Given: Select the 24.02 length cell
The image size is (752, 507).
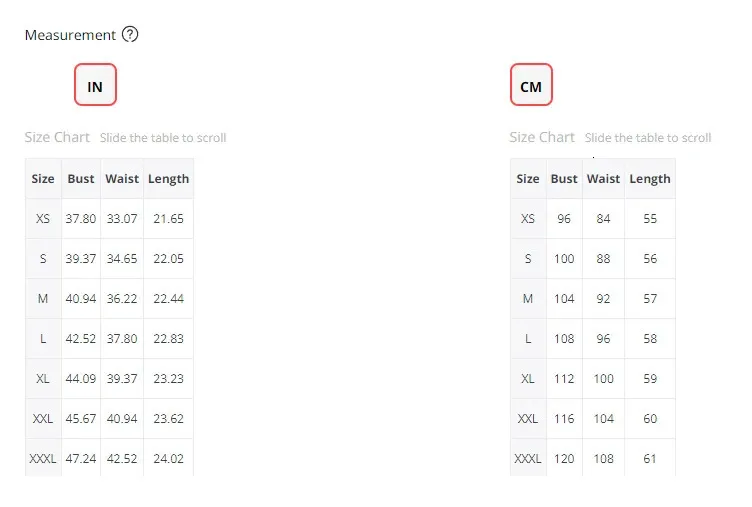Looking at the screenshot, I should tap(168, 459).
